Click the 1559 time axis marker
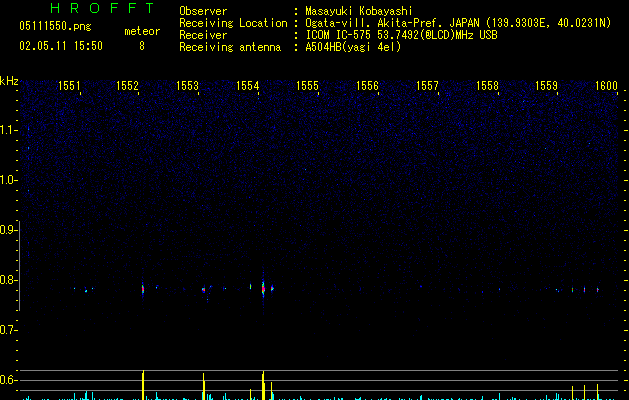Viewport: 629px width, 400px height. coord(546,86)
